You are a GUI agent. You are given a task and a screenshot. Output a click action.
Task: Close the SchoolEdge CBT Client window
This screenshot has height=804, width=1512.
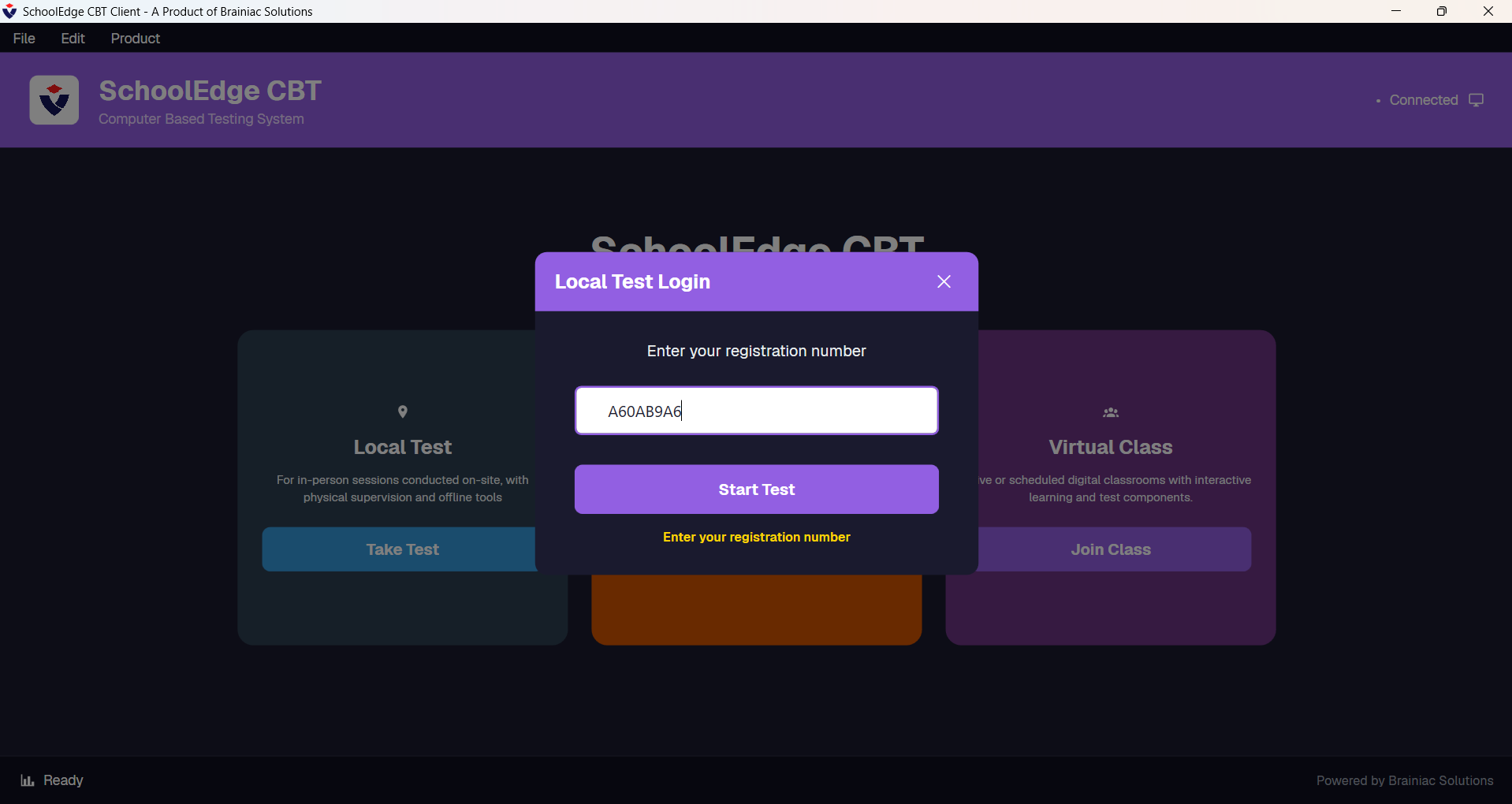point(1488,11)
